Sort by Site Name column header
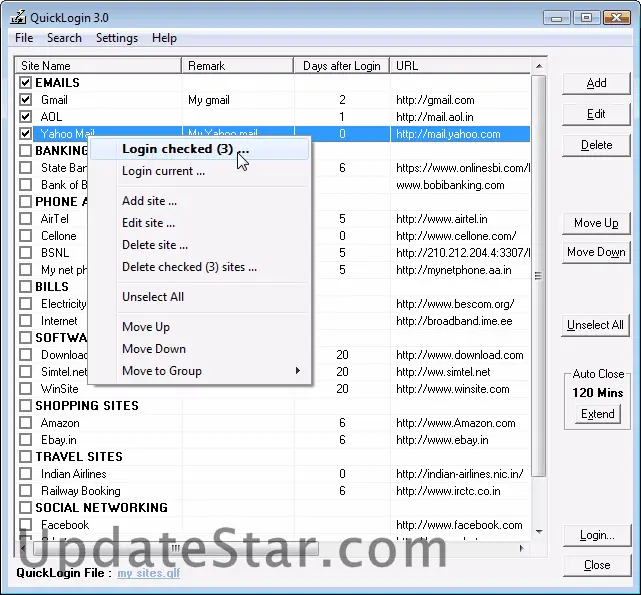 (98, 66)
